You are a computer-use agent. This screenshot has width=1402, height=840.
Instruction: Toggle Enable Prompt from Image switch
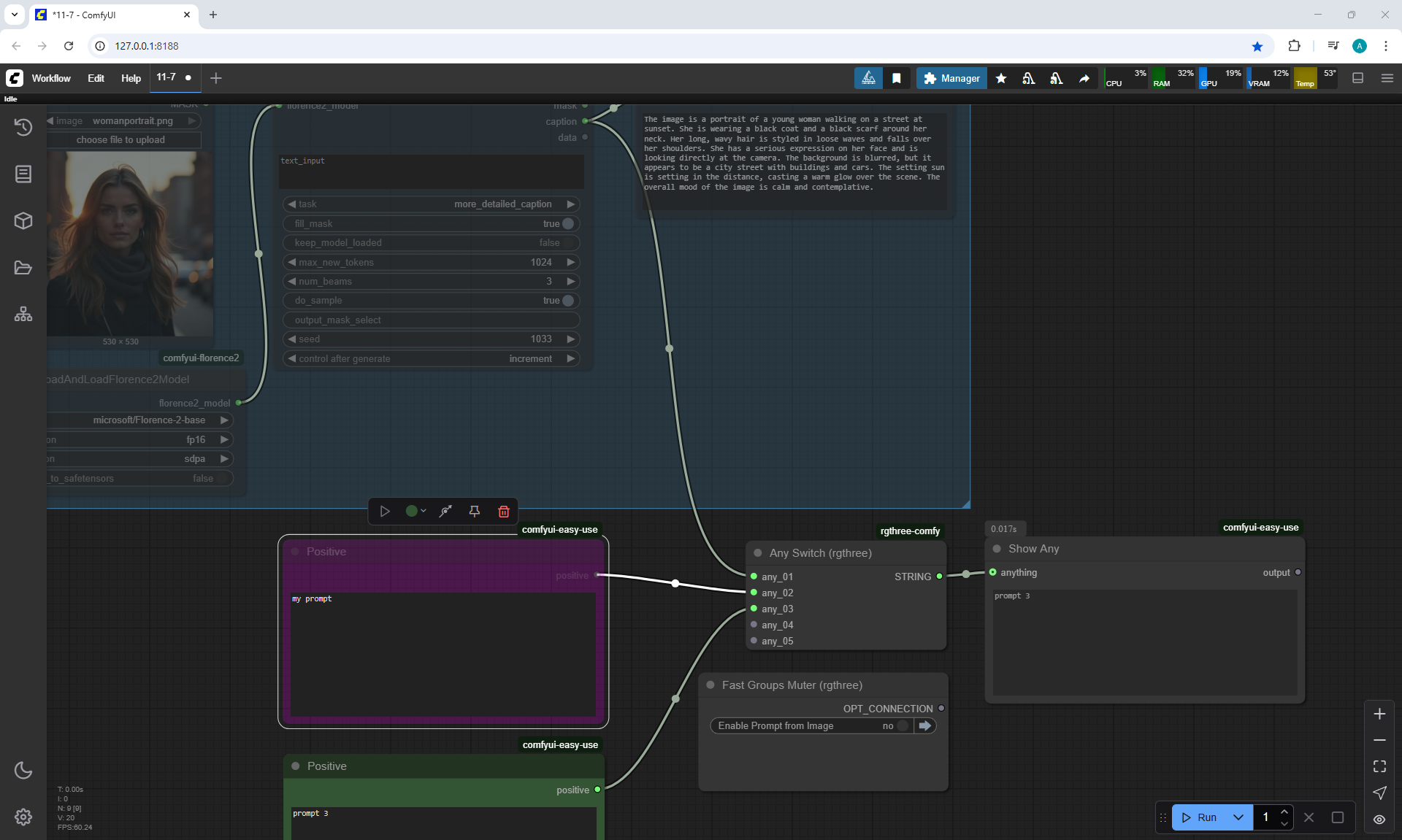903,725
